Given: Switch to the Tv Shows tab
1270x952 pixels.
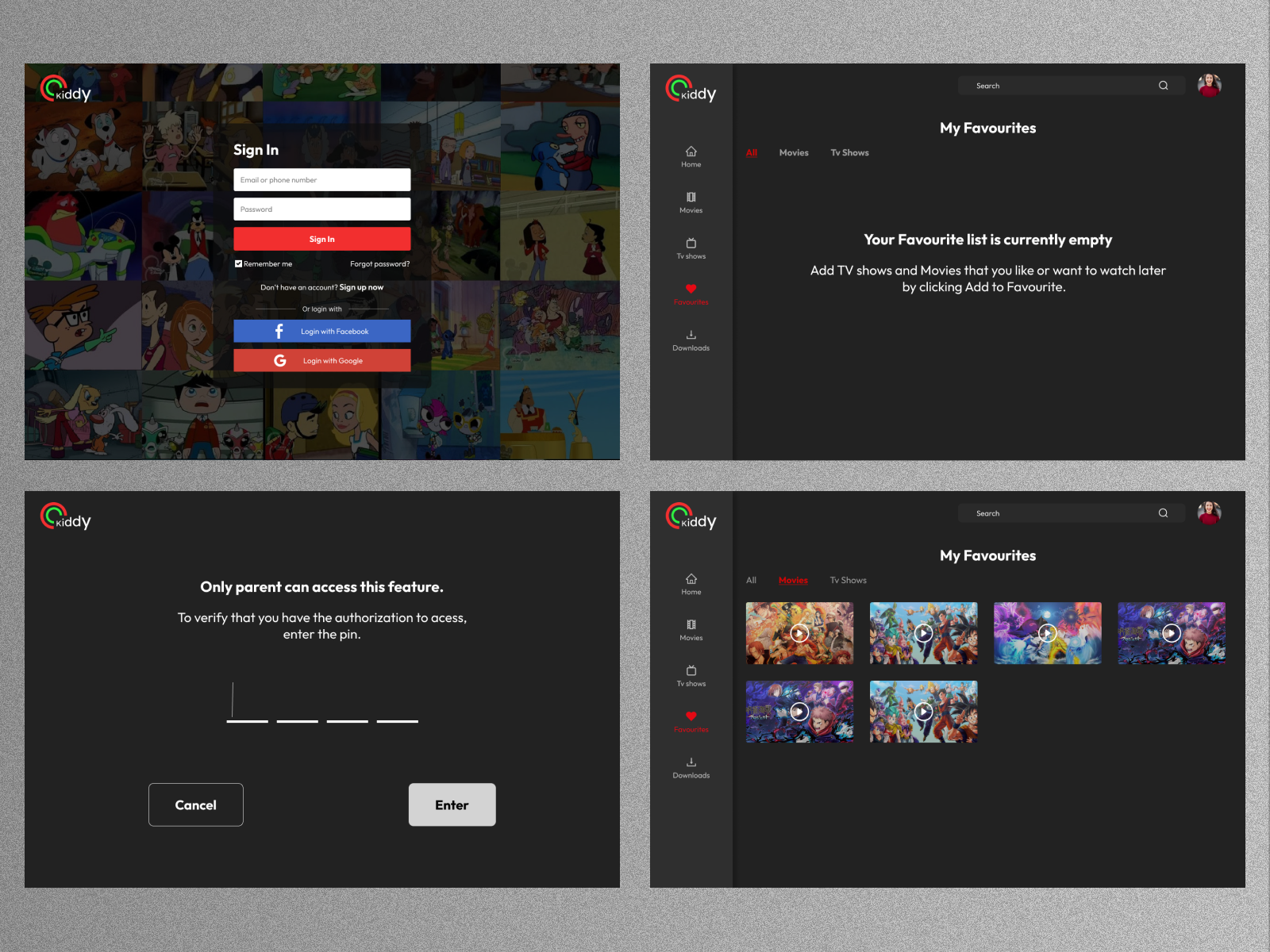Looking at the screenshot, I should [x=849, y=152].
